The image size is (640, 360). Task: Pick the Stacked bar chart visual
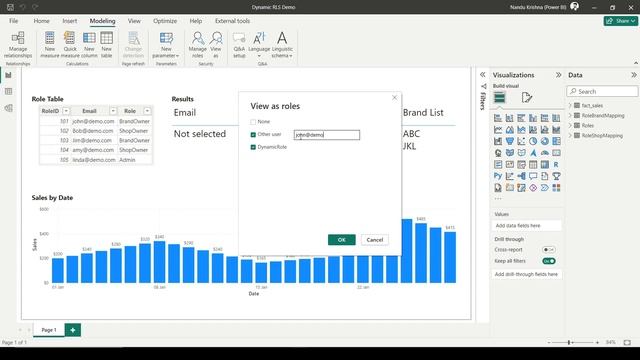click(498, 118)
